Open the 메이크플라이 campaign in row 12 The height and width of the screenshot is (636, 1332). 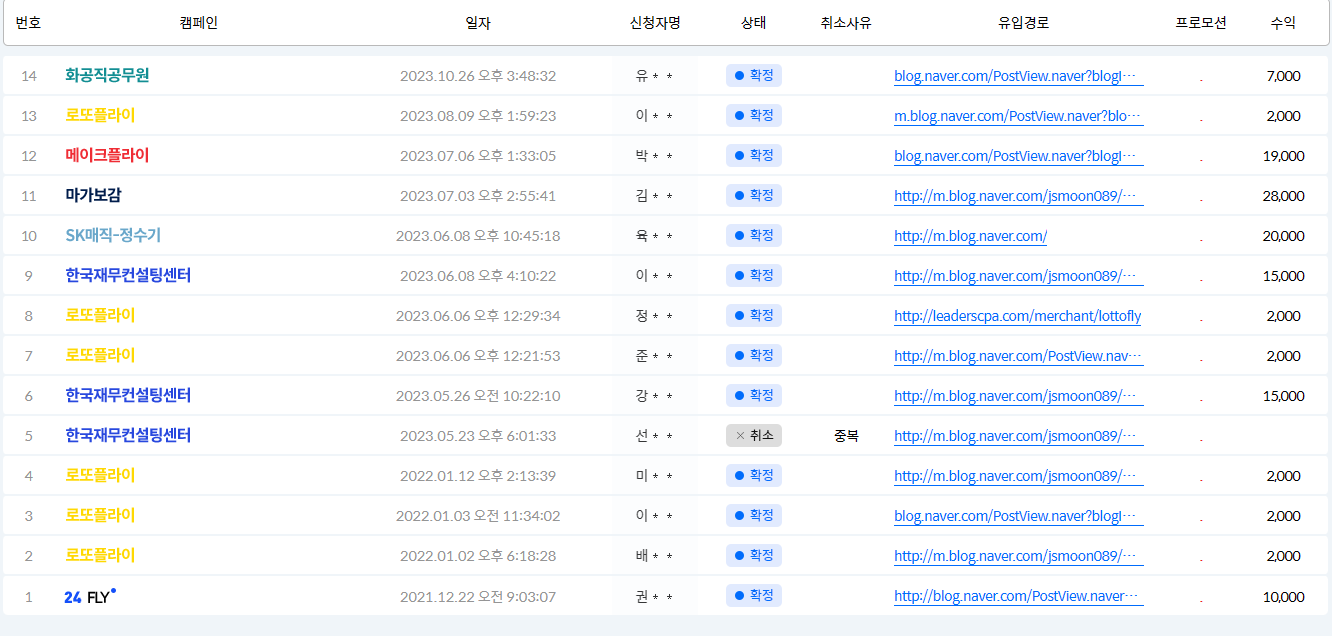(x=107, y=156)
